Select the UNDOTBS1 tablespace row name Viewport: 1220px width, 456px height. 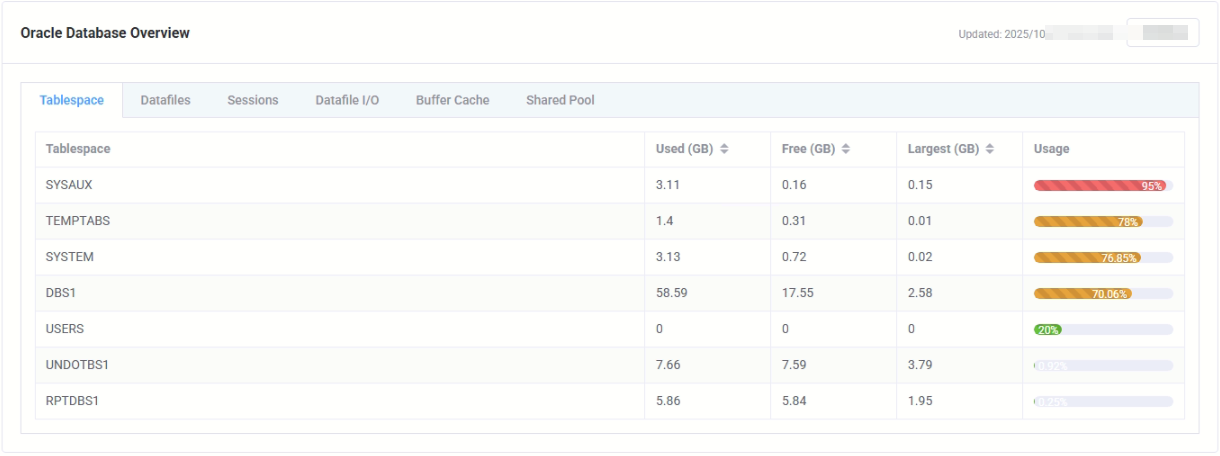pos(77,365)
